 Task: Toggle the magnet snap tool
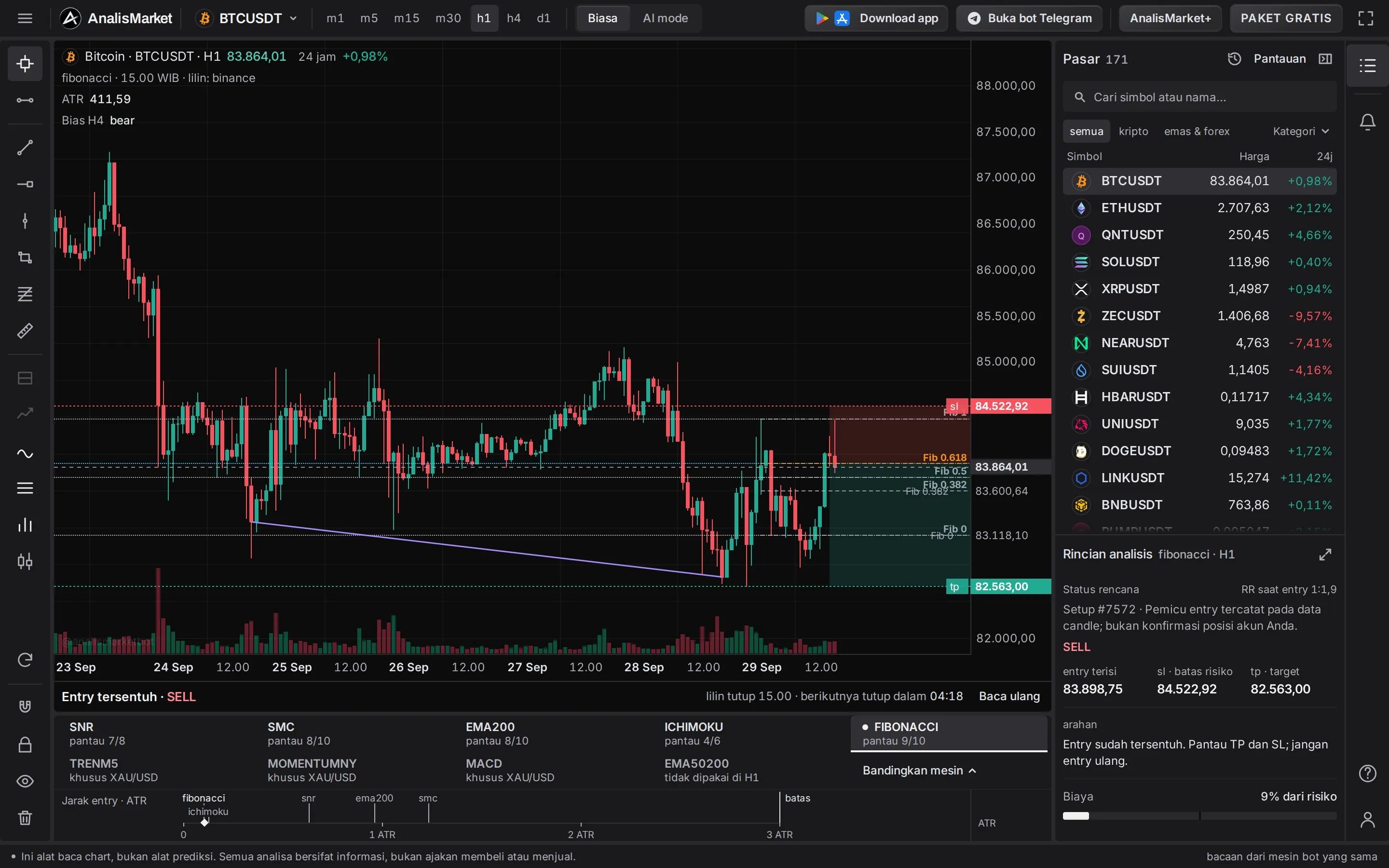[x=25, y=706]
